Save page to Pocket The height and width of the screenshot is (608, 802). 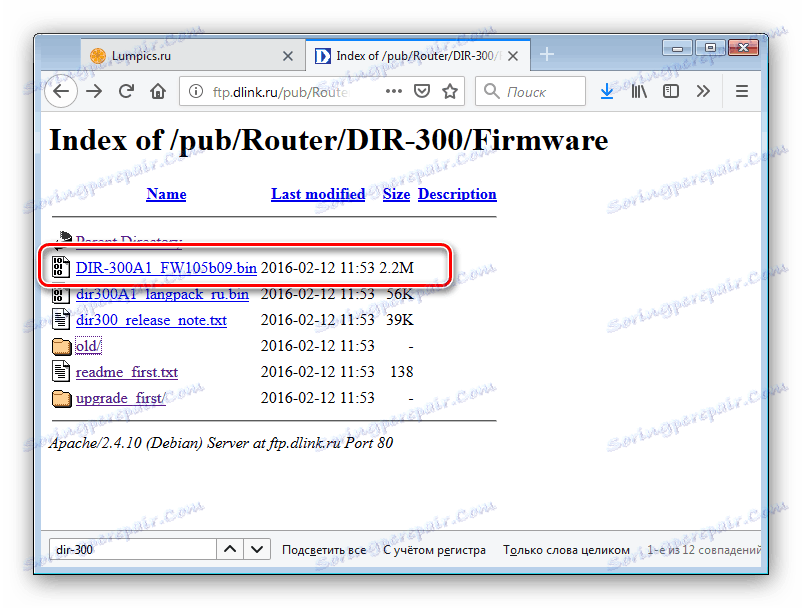[421, 92]
